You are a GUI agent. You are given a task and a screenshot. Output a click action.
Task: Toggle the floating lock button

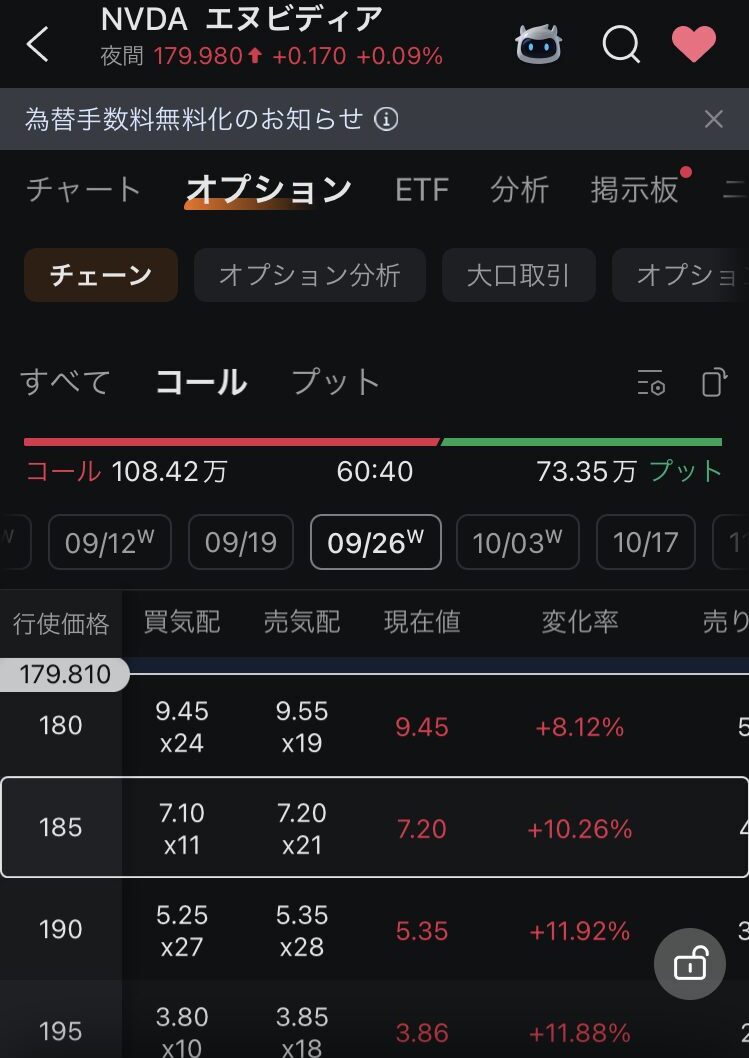690,964
